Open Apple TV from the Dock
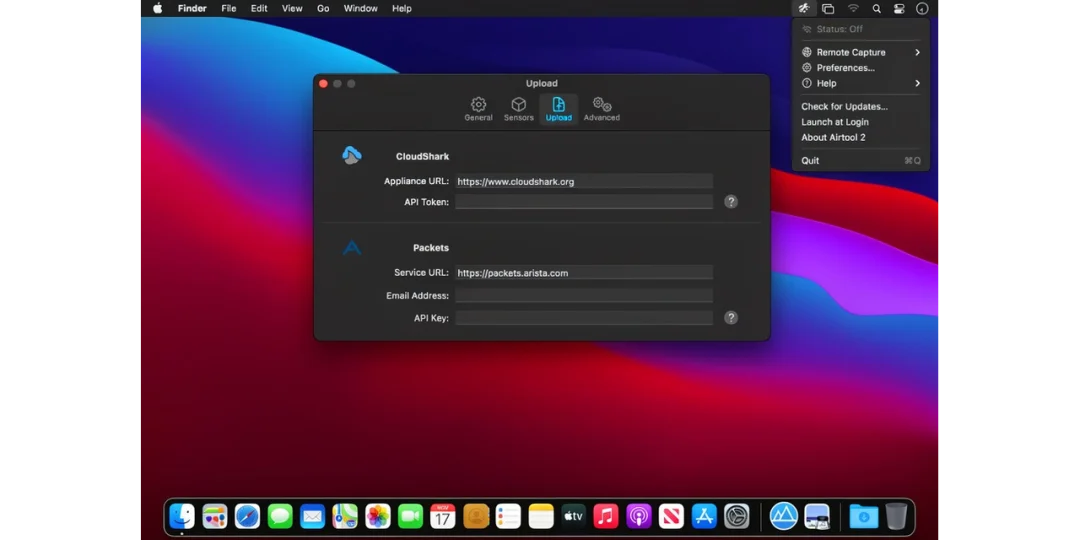 click(573, 516)
